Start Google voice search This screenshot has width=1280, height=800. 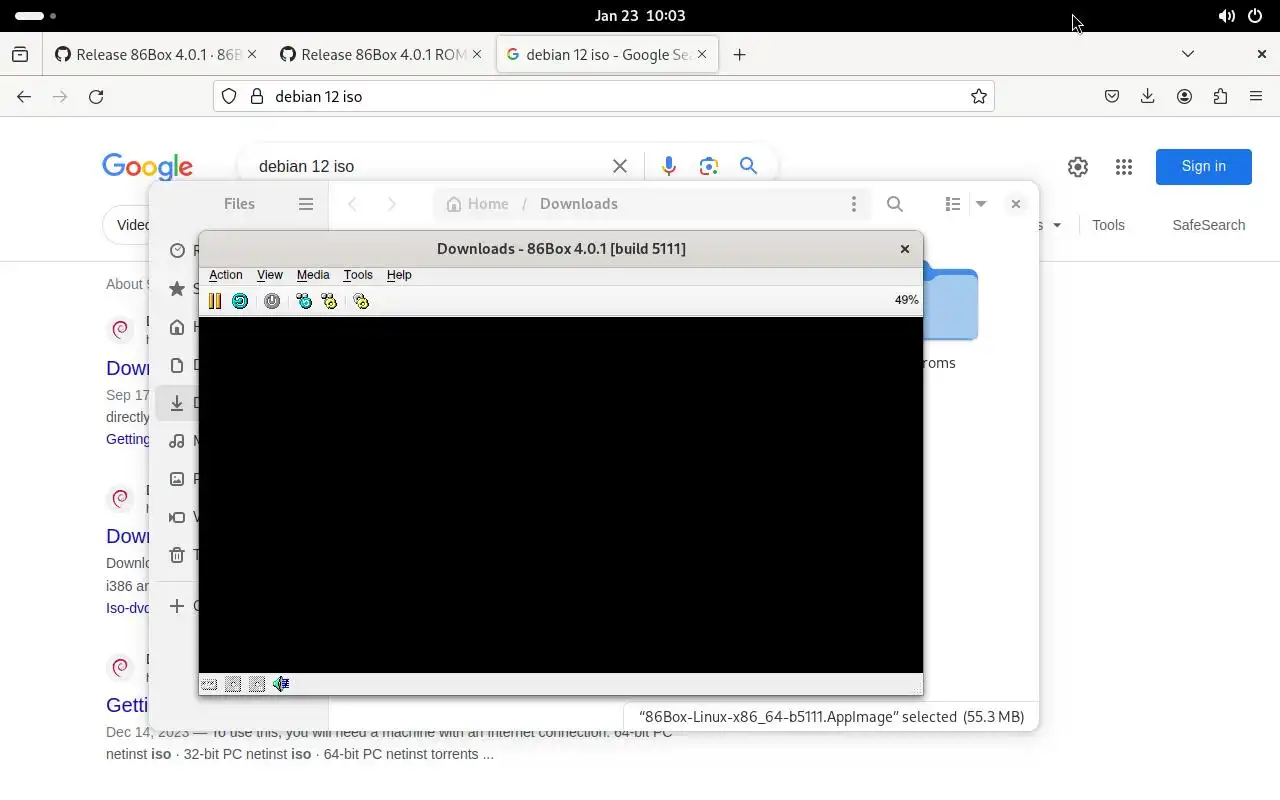[668, 166]
